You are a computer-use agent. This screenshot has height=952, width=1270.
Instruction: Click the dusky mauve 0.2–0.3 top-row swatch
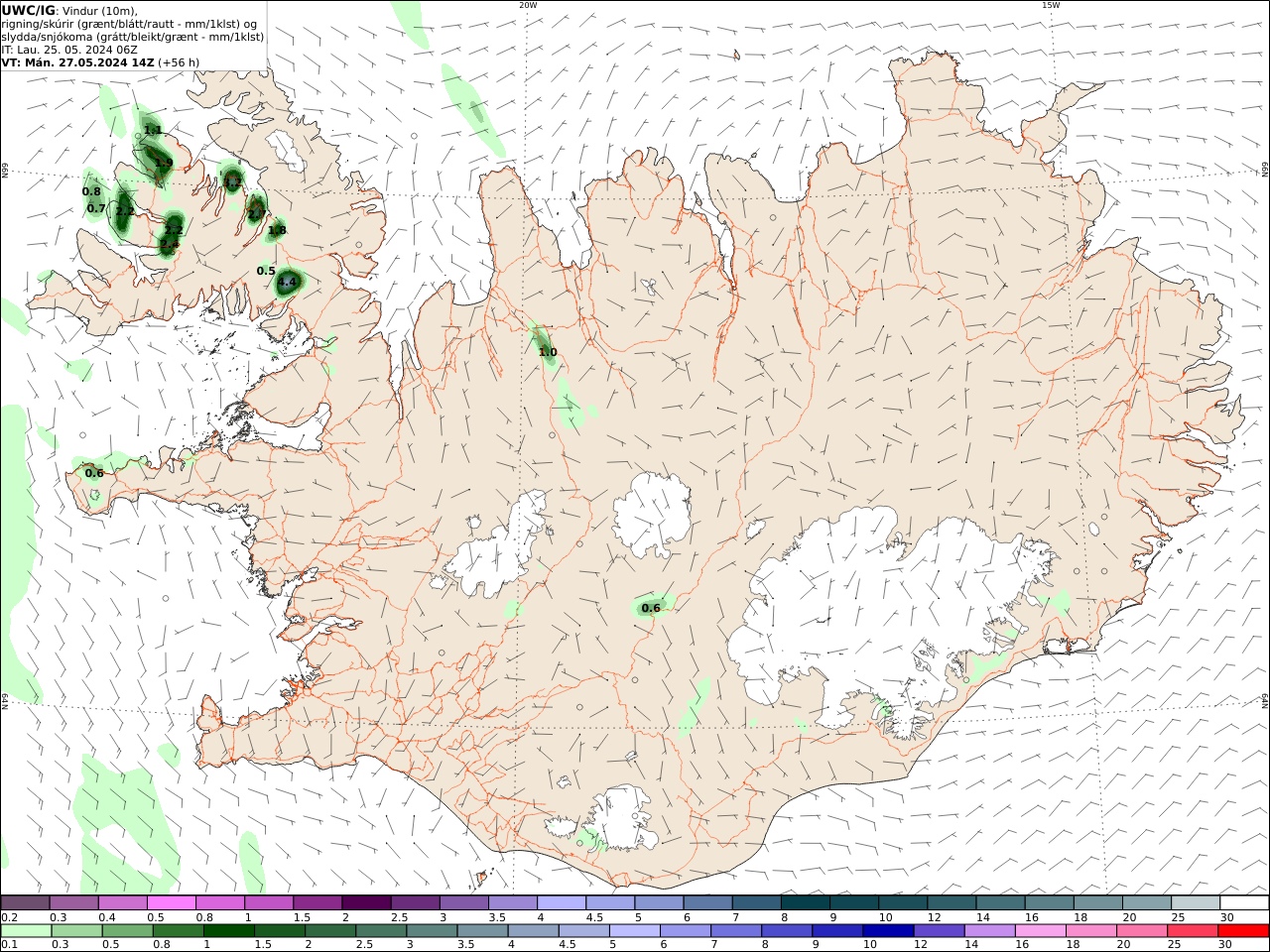[25, 902]
